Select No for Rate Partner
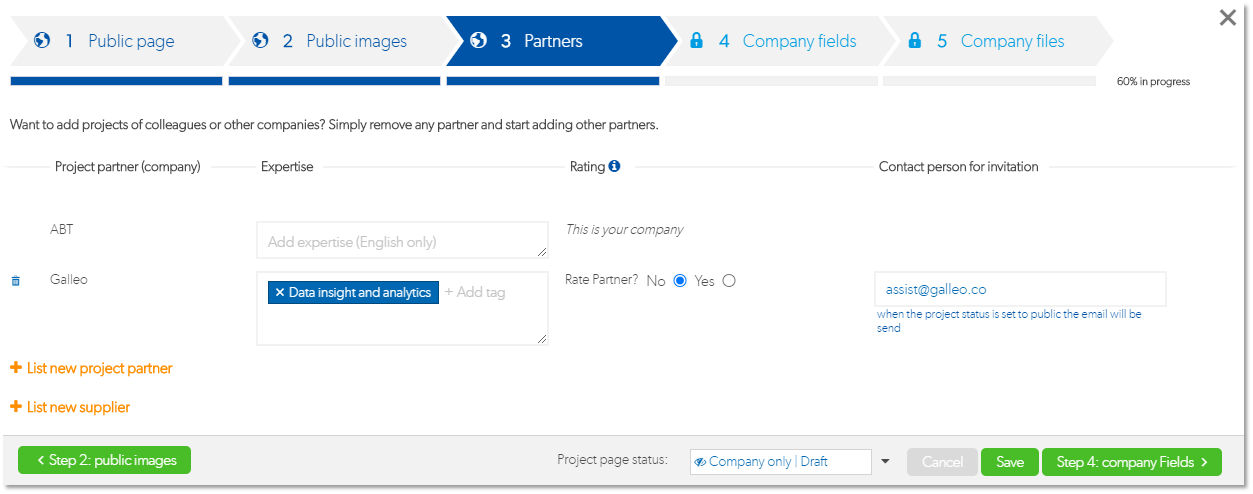The width and height of the screenshot is (1253, 494). pyautogui.click(x=680, y=281)
